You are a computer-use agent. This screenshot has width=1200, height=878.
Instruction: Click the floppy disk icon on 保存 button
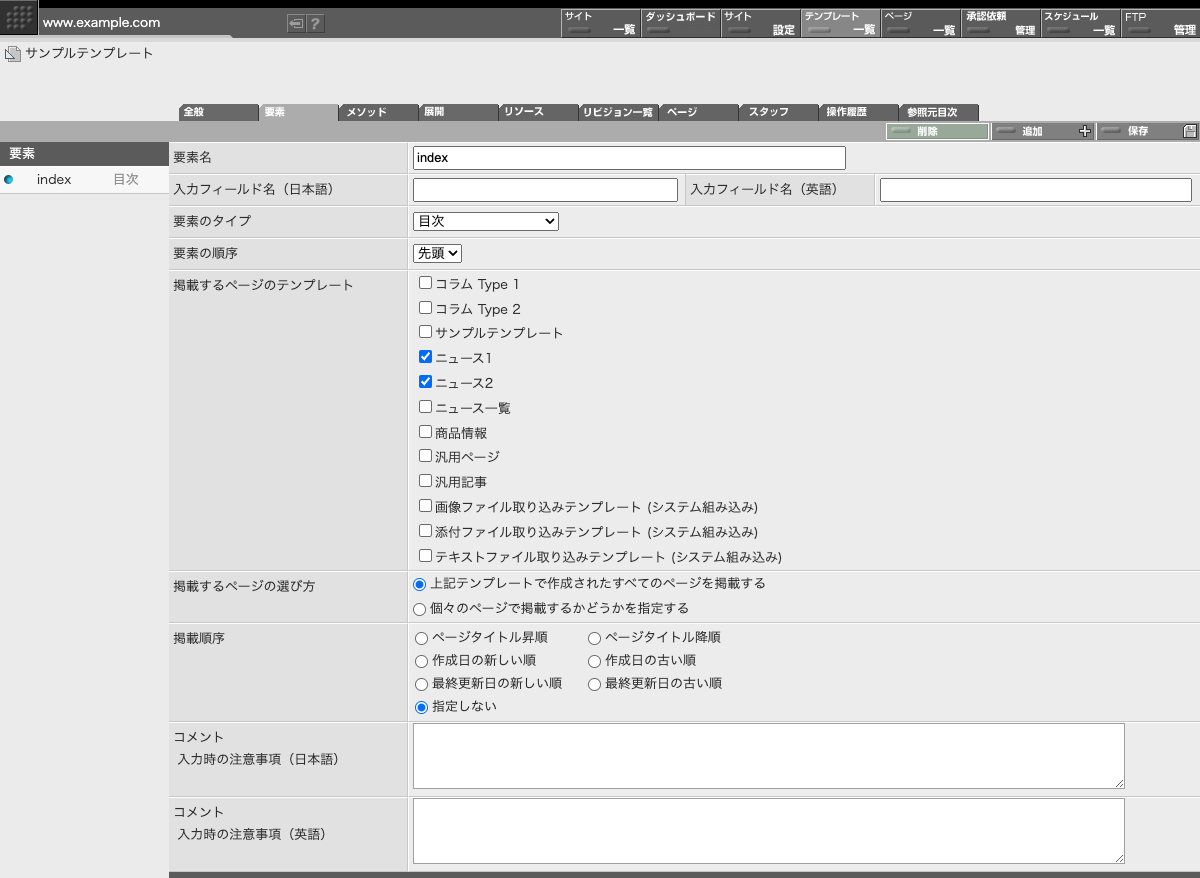tap(1189, 132)
